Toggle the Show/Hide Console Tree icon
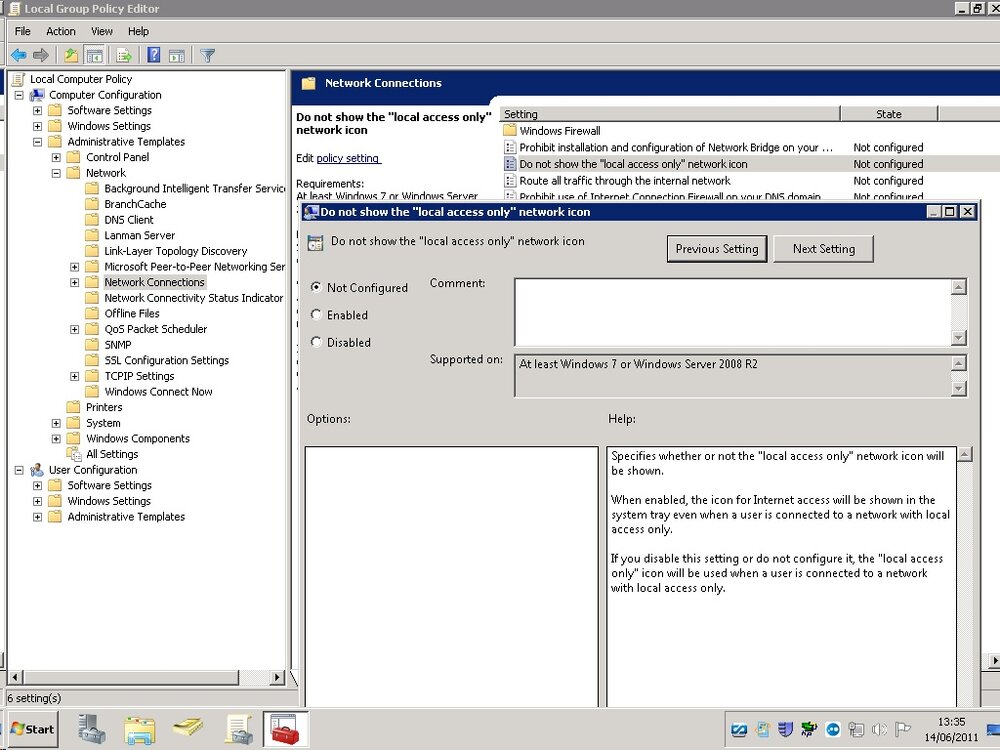This screenshot has height=750, width=1000. click(x=94, y=55)
